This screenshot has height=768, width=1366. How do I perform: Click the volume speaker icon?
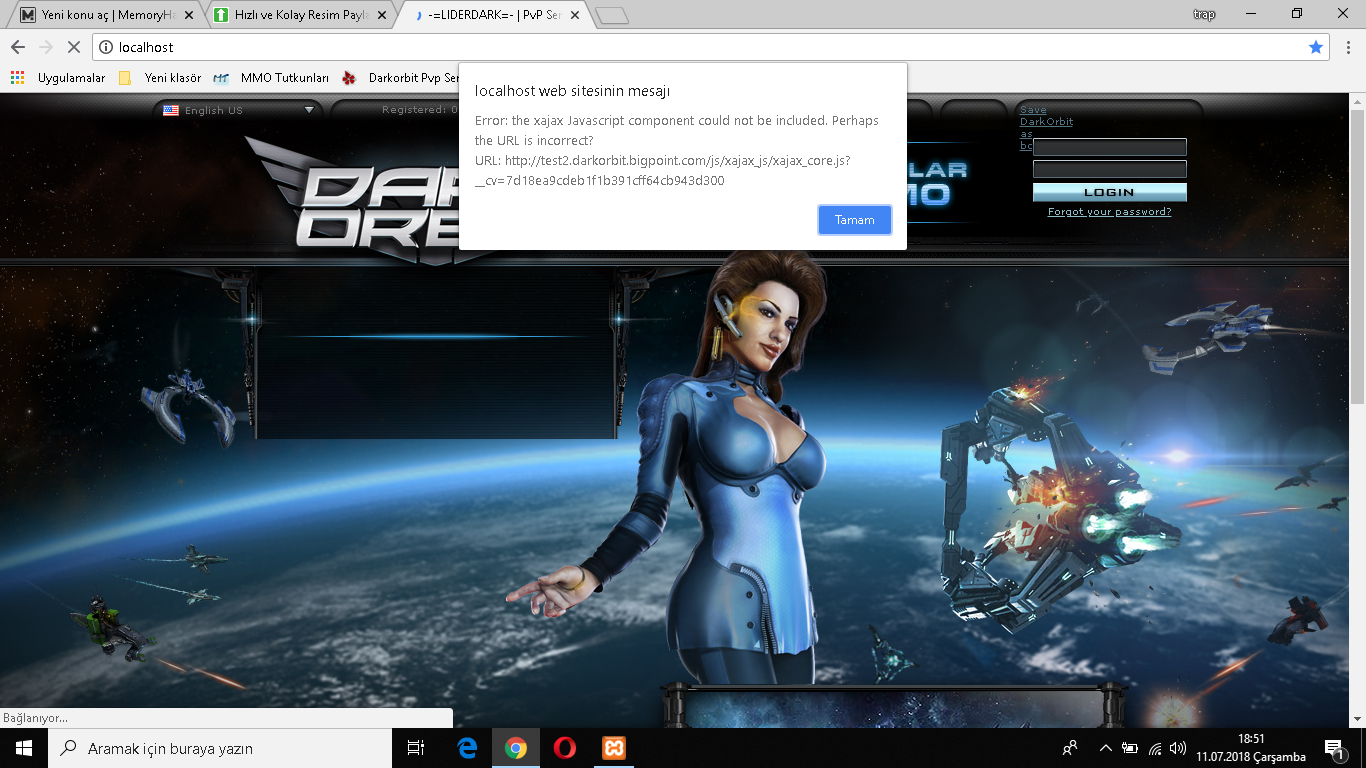(x=1178, y=748)
